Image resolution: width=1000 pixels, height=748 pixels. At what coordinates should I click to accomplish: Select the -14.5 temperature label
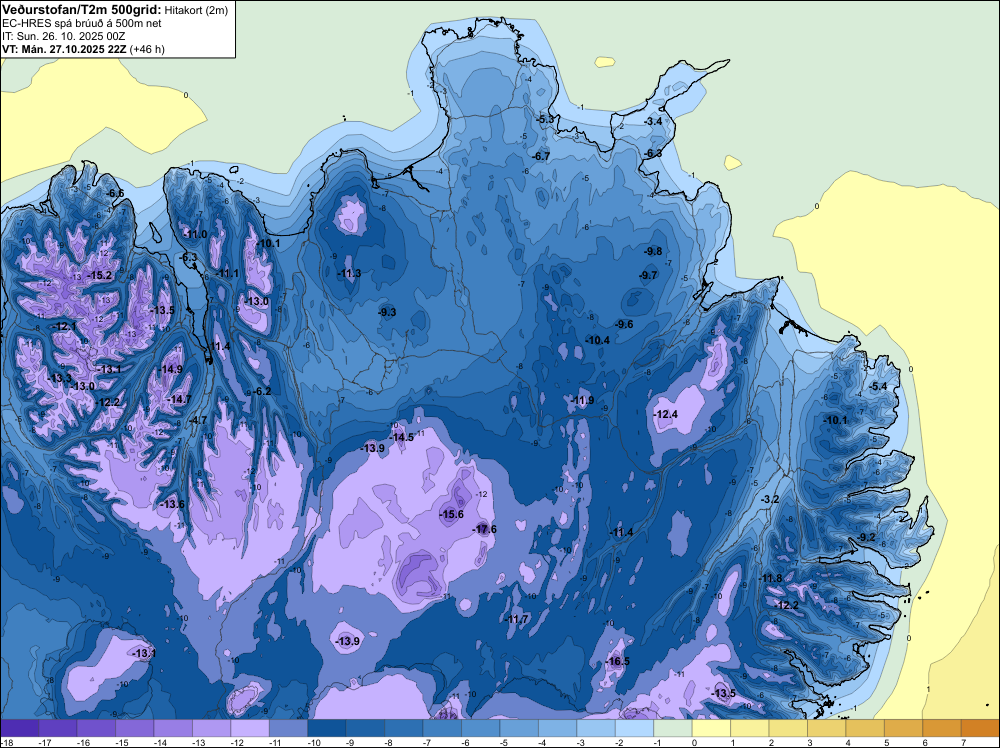tap(402, 437)
